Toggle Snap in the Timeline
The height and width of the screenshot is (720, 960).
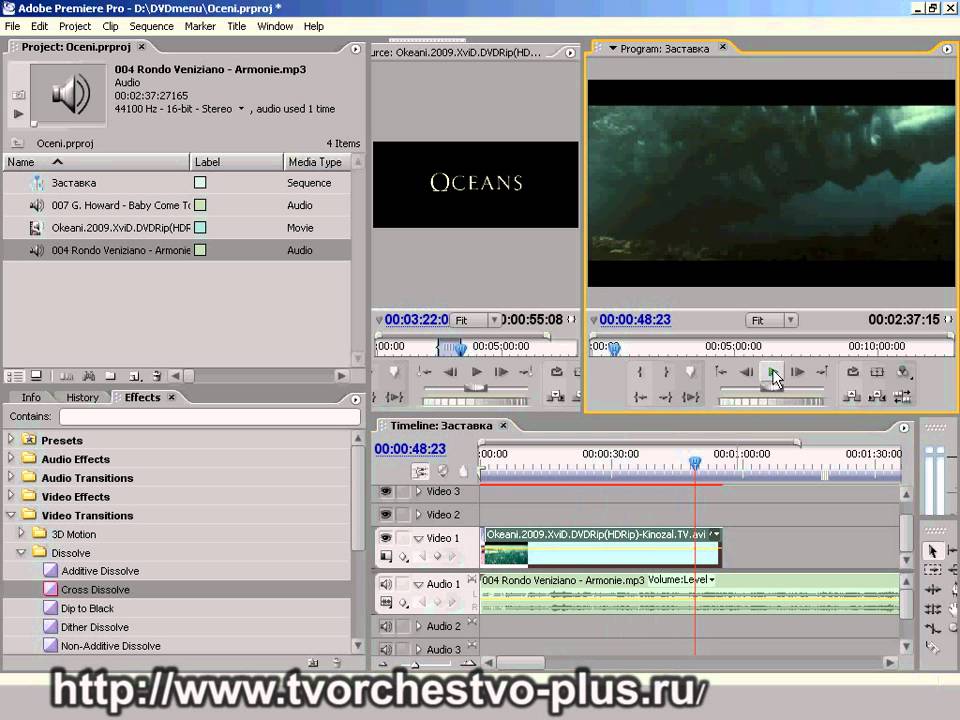click(420, 471)
